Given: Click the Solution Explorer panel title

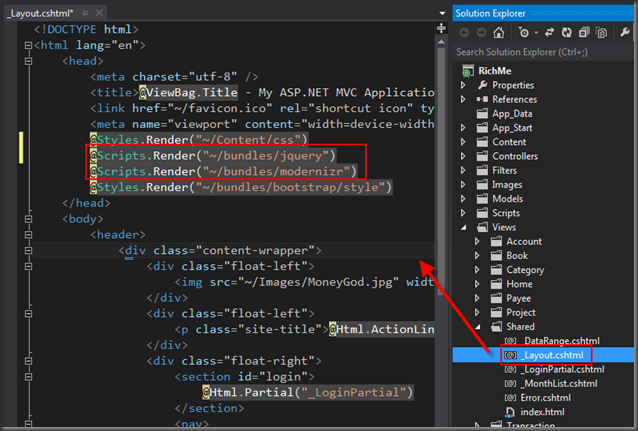Looking at the screenshot, I should pos(490,13).
